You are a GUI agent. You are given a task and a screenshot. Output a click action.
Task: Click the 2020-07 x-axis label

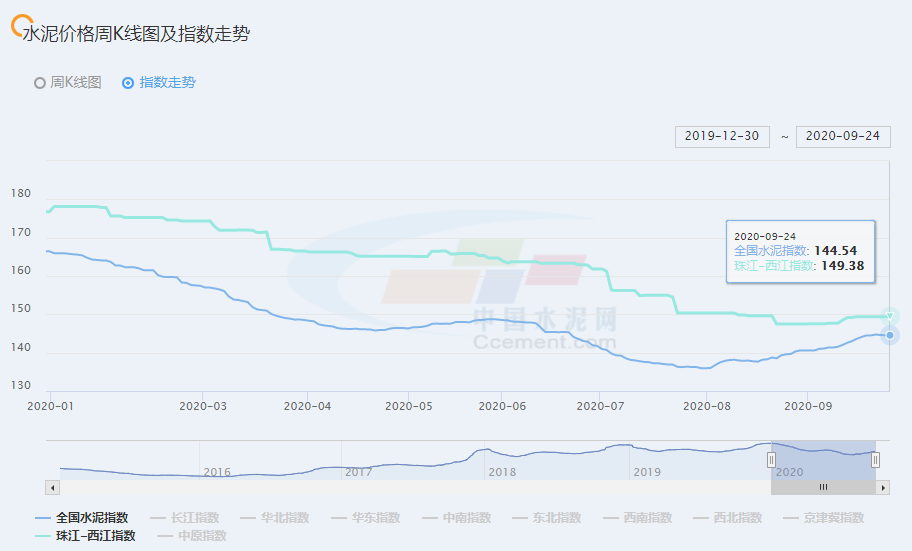[600, 406]
